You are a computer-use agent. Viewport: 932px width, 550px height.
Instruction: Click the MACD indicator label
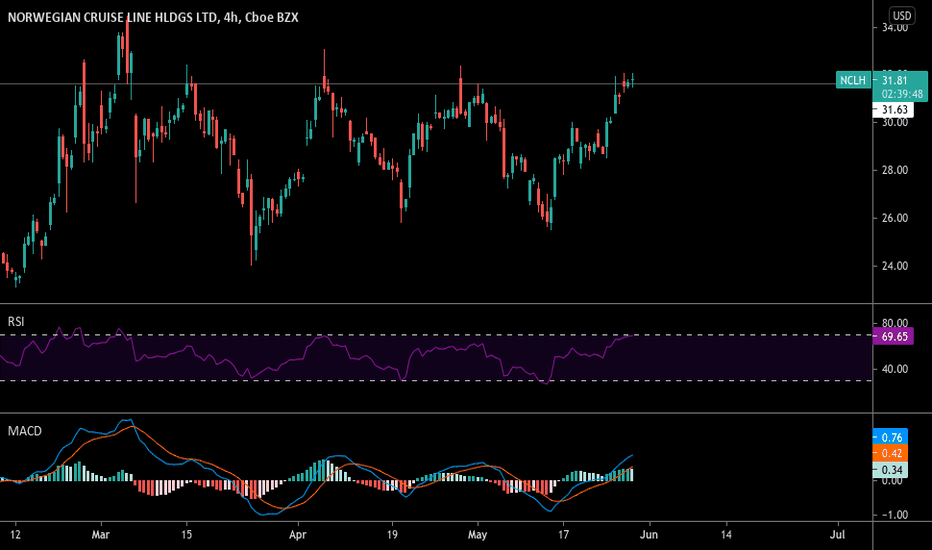[24, 430]
